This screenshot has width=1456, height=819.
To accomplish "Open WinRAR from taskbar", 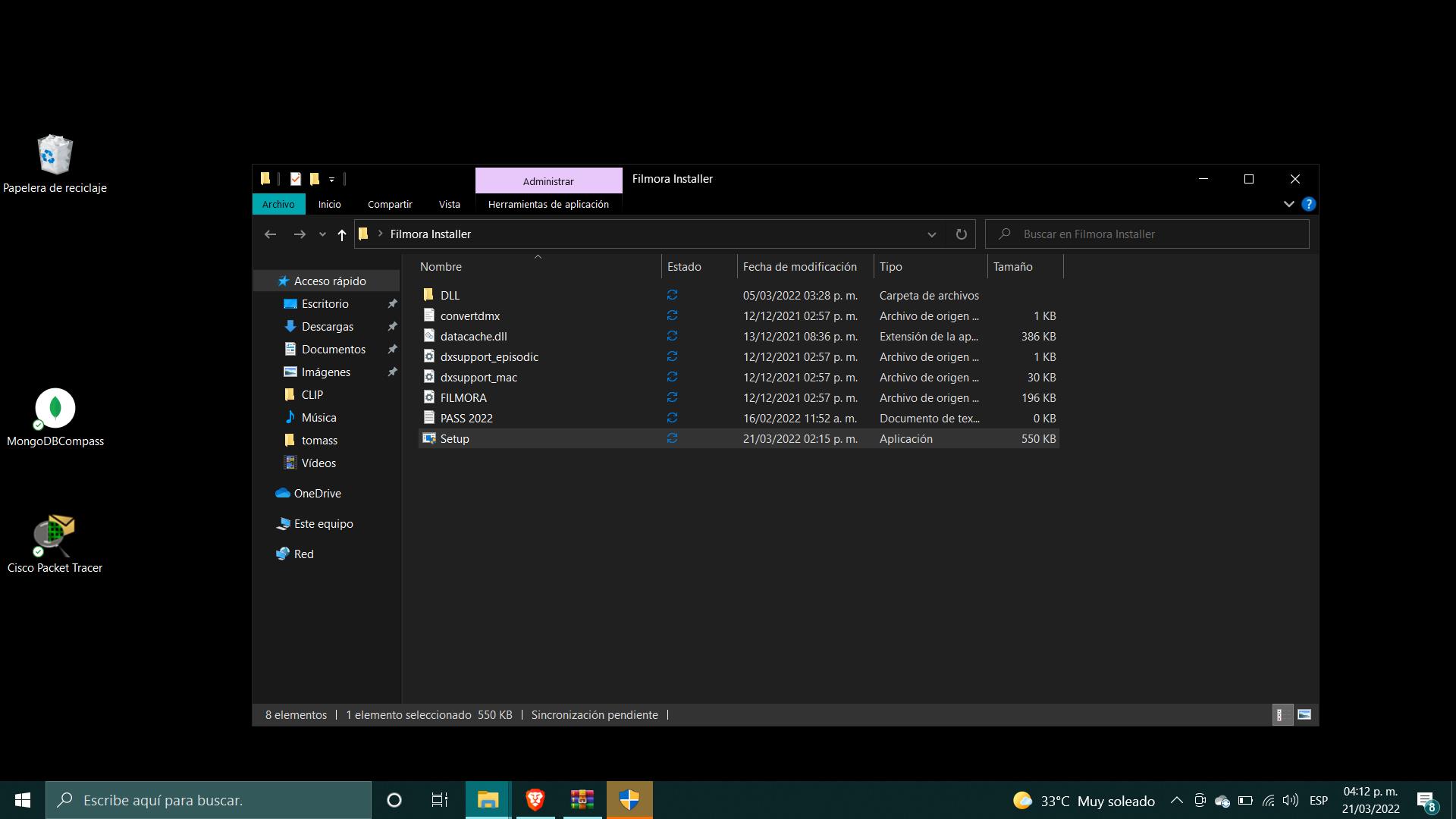I will tap(582, 799).
